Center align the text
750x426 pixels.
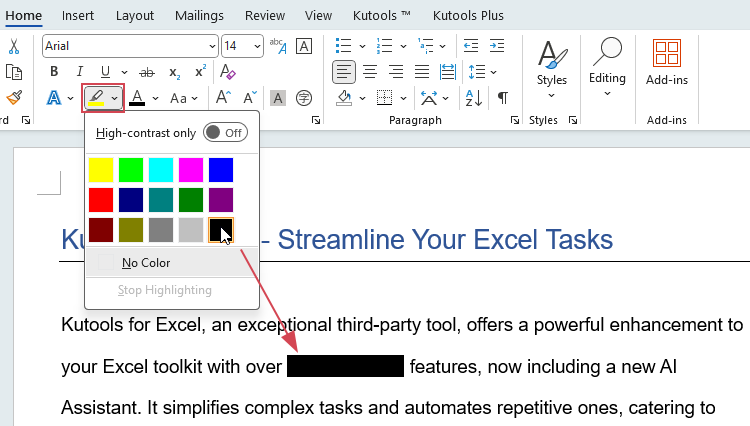(x=369, y=72)
